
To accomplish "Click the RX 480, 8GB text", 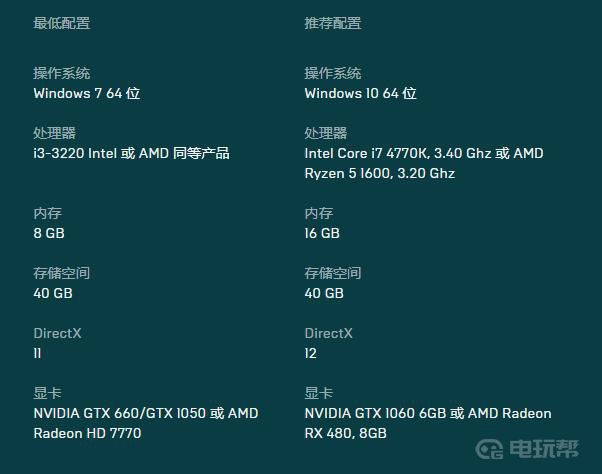I will click(x=346, y=433).
